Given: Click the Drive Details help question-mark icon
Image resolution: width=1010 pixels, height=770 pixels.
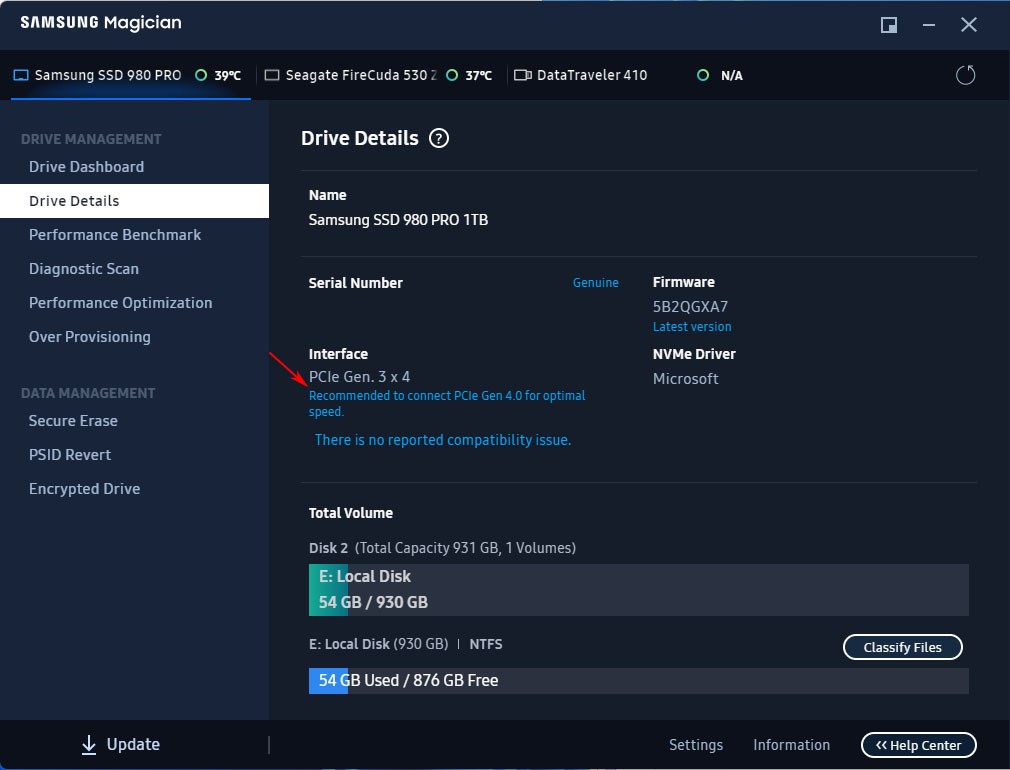Looking at the screenshot, I should click(439, 138).
